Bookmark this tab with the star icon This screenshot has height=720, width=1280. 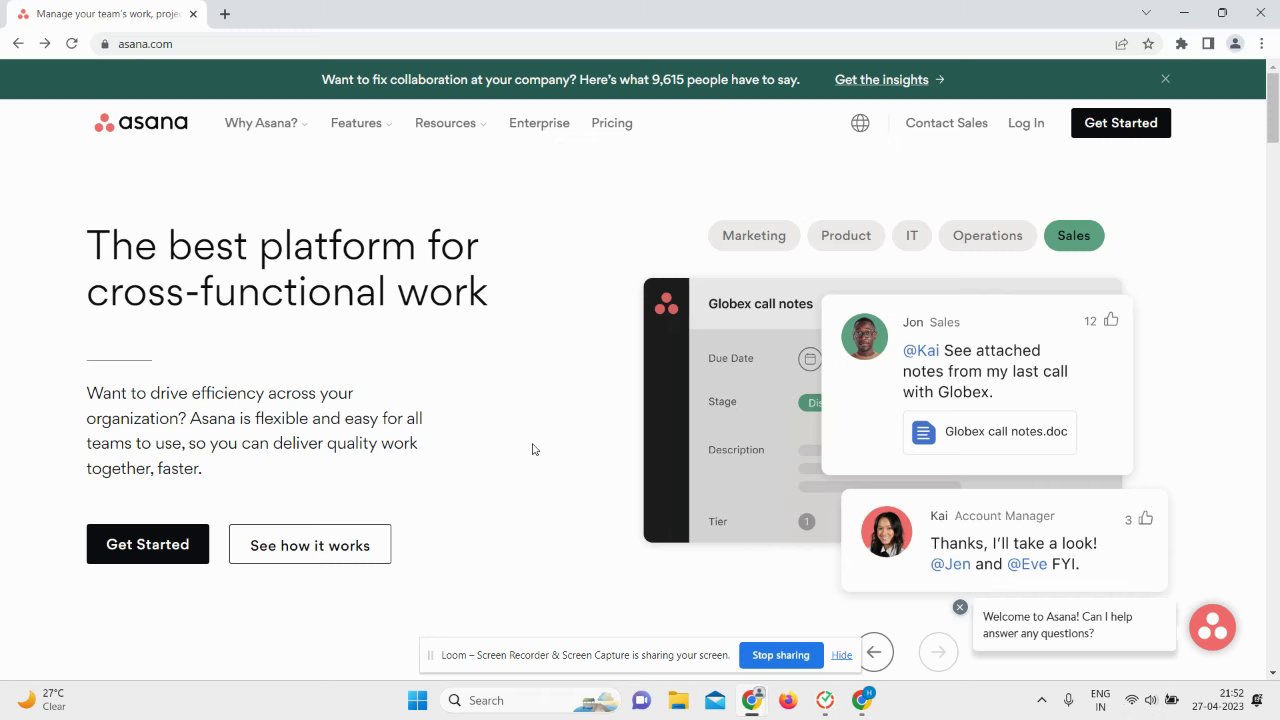[1148, 44]
